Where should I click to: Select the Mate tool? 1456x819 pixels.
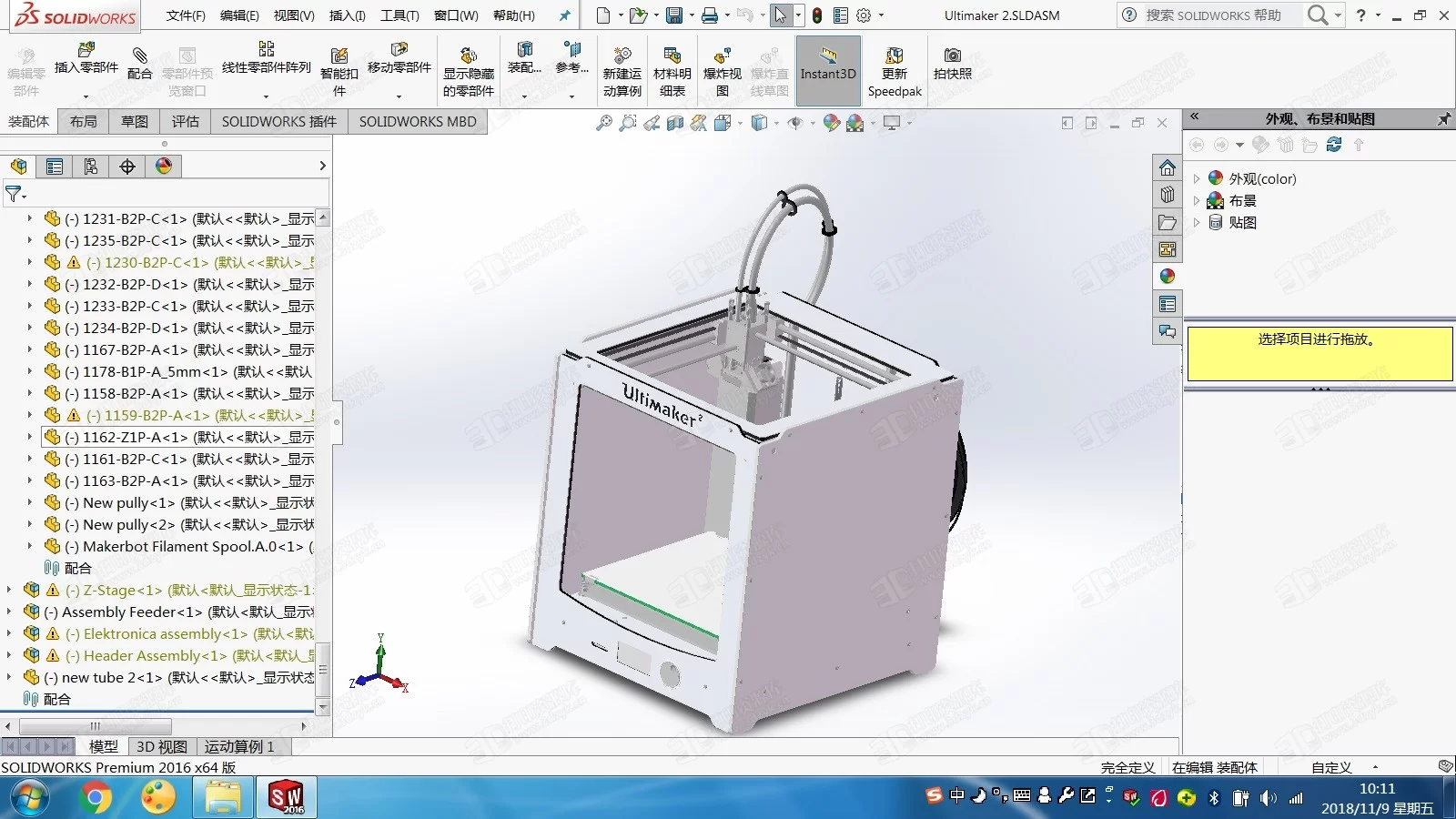[x=139, y=63]
